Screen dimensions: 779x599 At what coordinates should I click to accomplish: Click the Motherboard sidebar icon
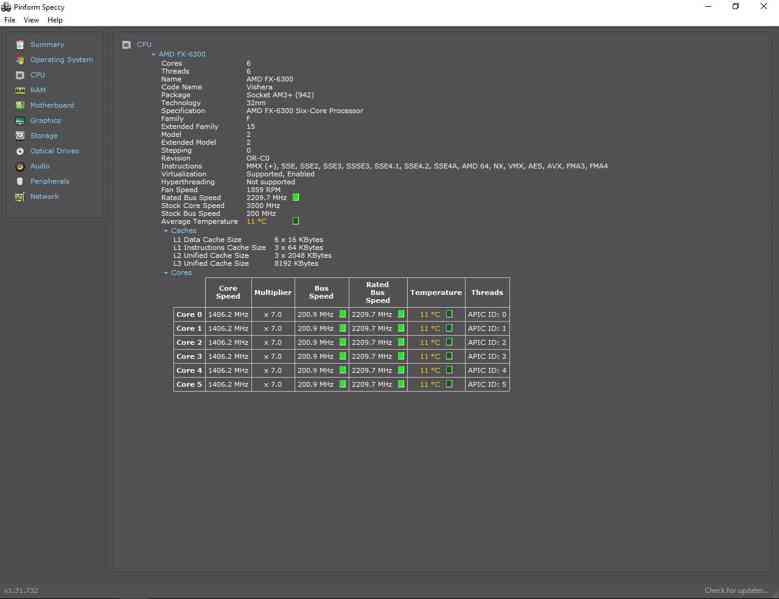(x=20, y=105)
